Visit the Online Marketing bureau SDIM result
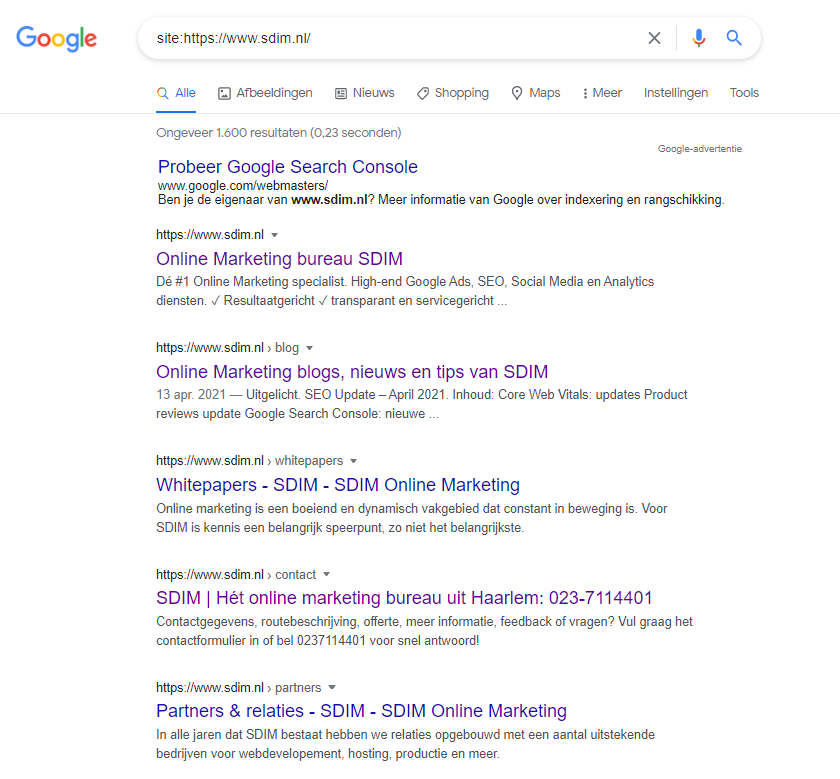This screenshot has width=840, height=779. click(279, 258)
